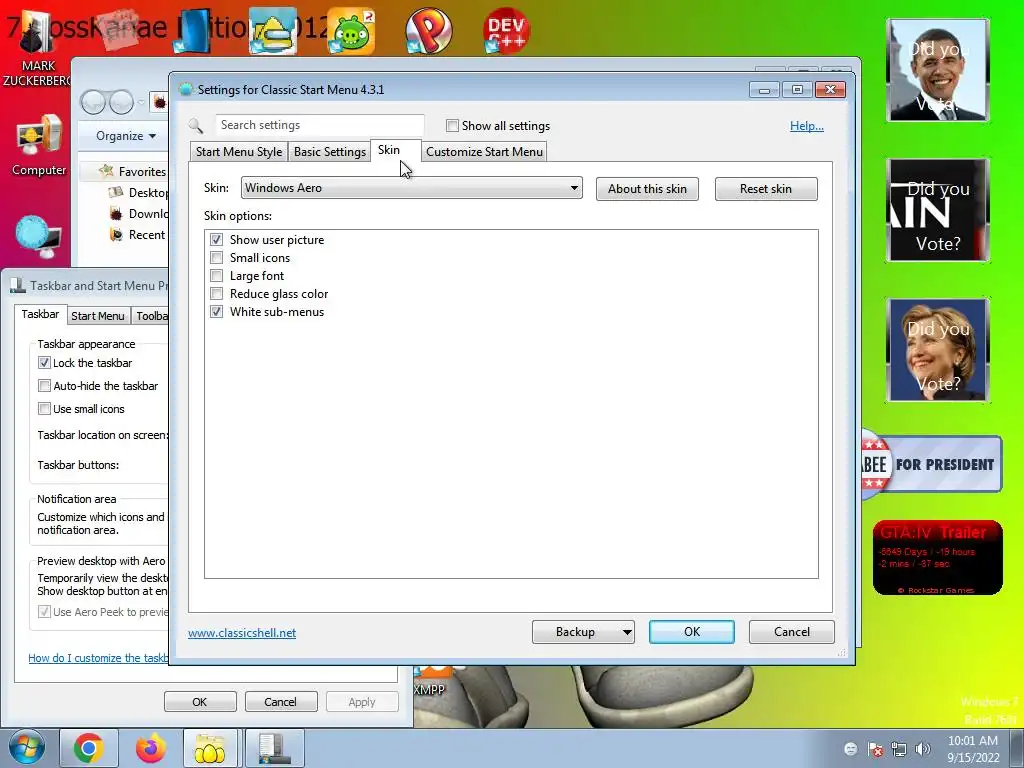Uncheck White sub-menus option
The image size is (1024, 768).
[216, 312]
